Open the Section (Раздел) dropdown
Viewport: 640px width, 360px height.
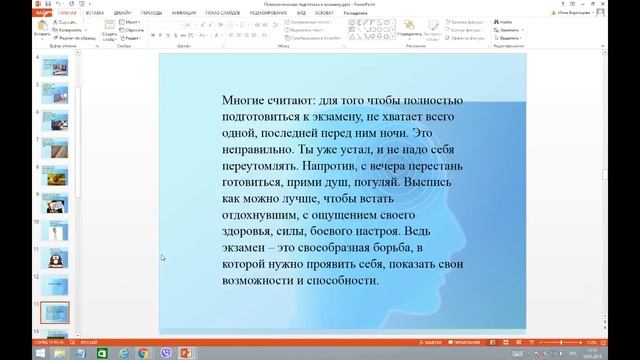pyautogui.click(x=131, y=38)
